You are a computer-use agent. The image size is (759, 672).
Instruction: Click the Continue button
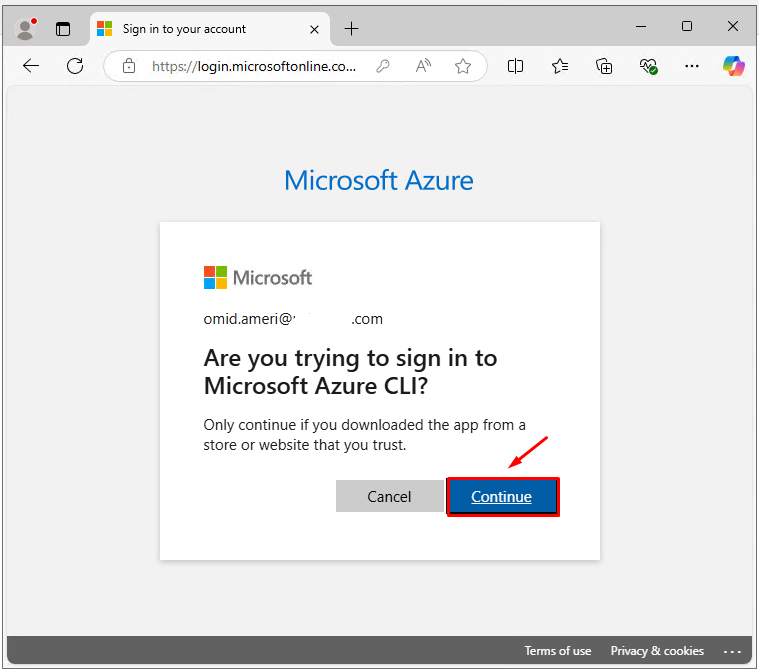coord(503,497)
